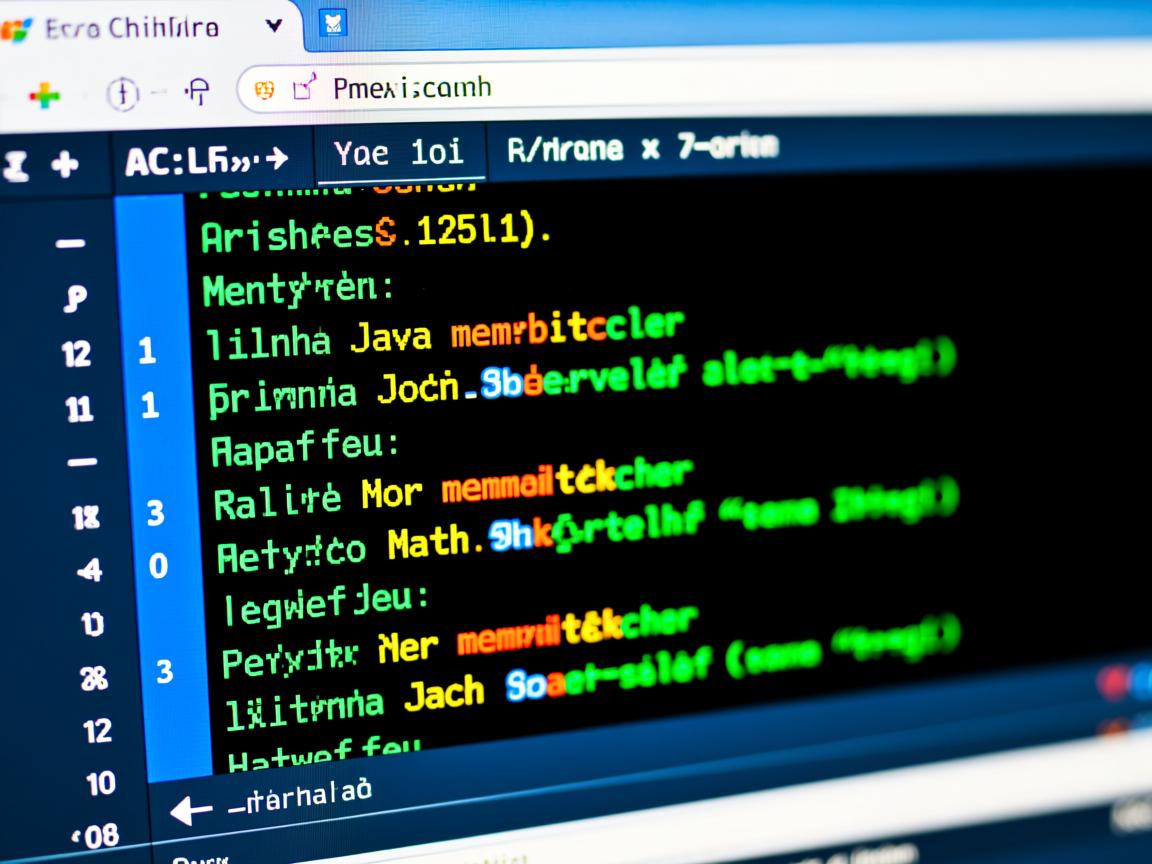Viewport: 1152px width, 864px height.
Task: Toggle the blue margin marker 0 beside Math line
Action: (x=157, y=567)
